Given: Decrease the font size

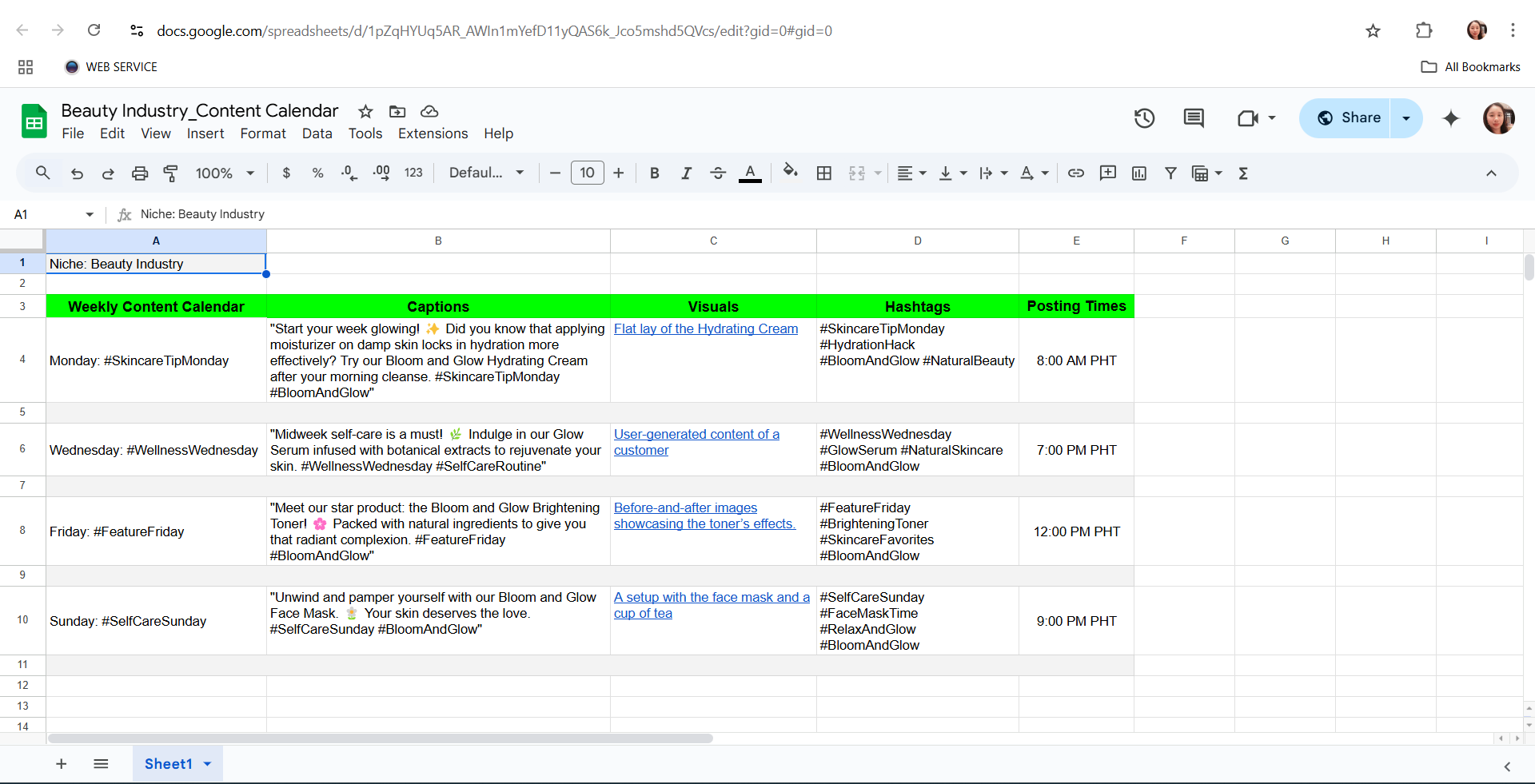Looking at the screenshot, I should coord(555,173).
